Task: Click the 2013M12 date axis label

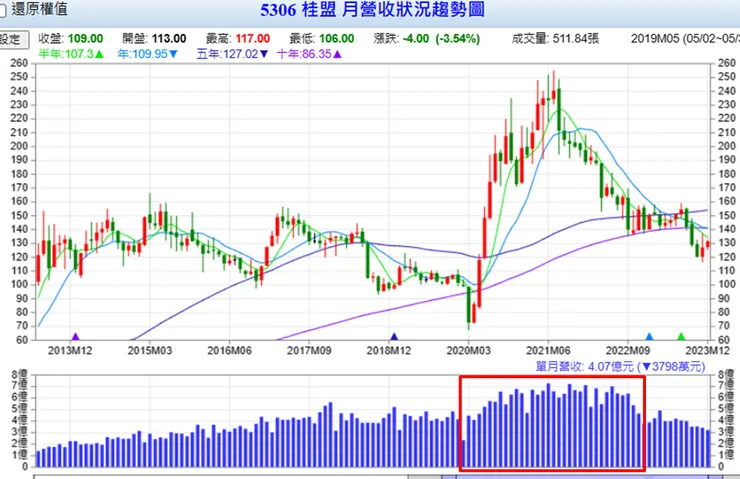Action: click(70, 351)
